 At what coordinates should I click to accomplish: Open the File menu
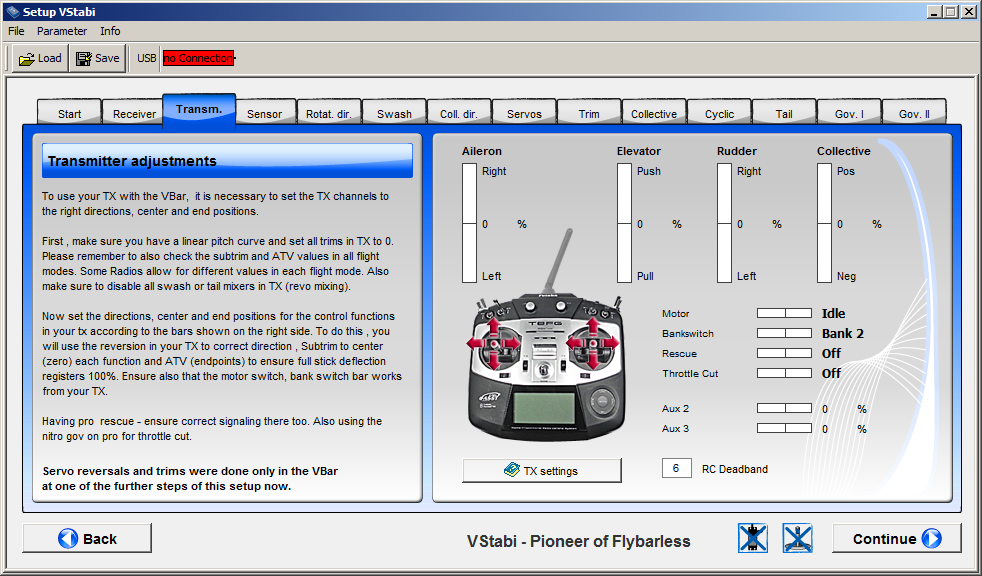[16, 31]
